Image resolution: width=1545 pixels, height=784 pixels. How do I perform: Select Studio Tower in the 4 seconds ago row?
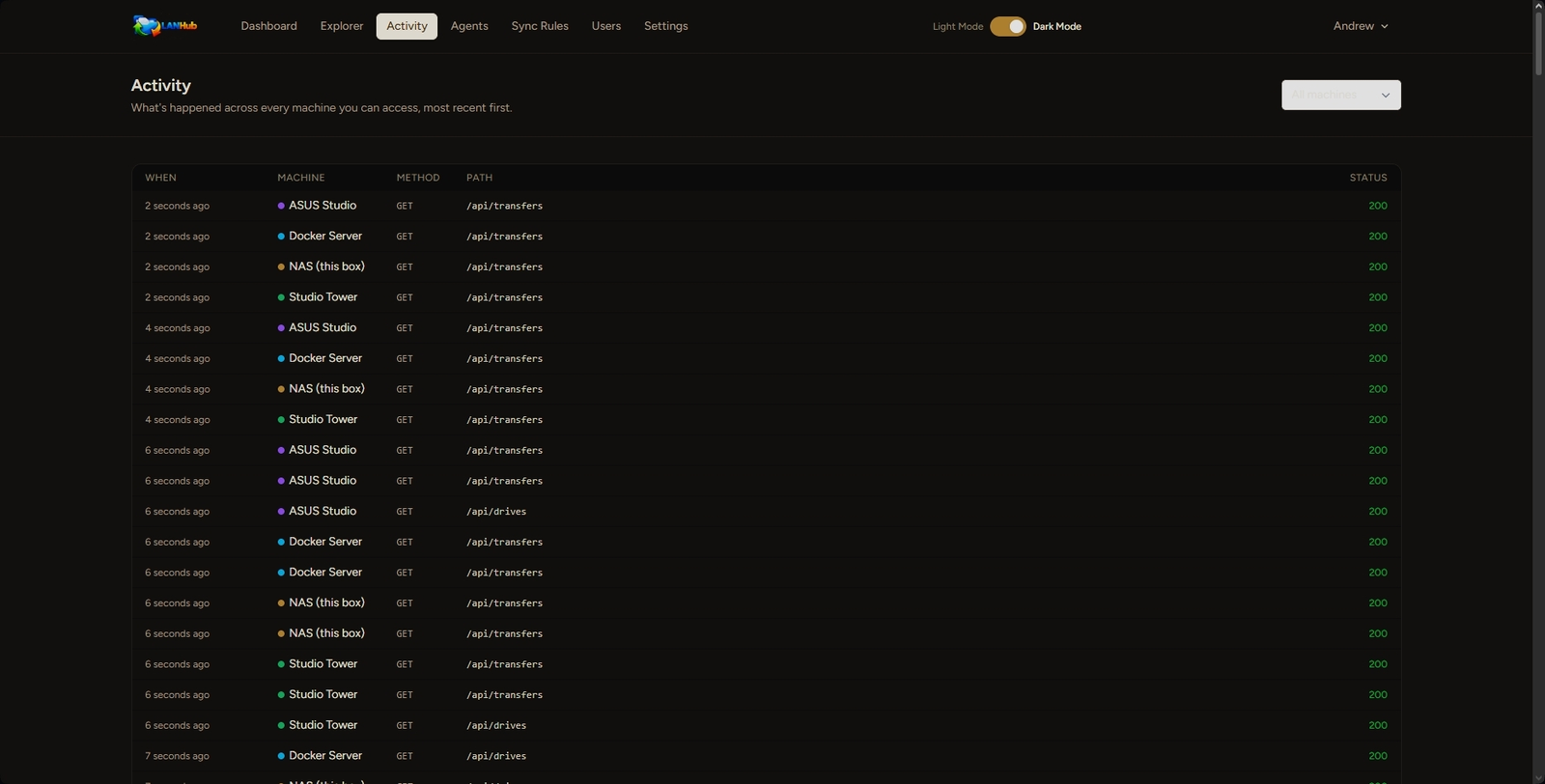323,419
